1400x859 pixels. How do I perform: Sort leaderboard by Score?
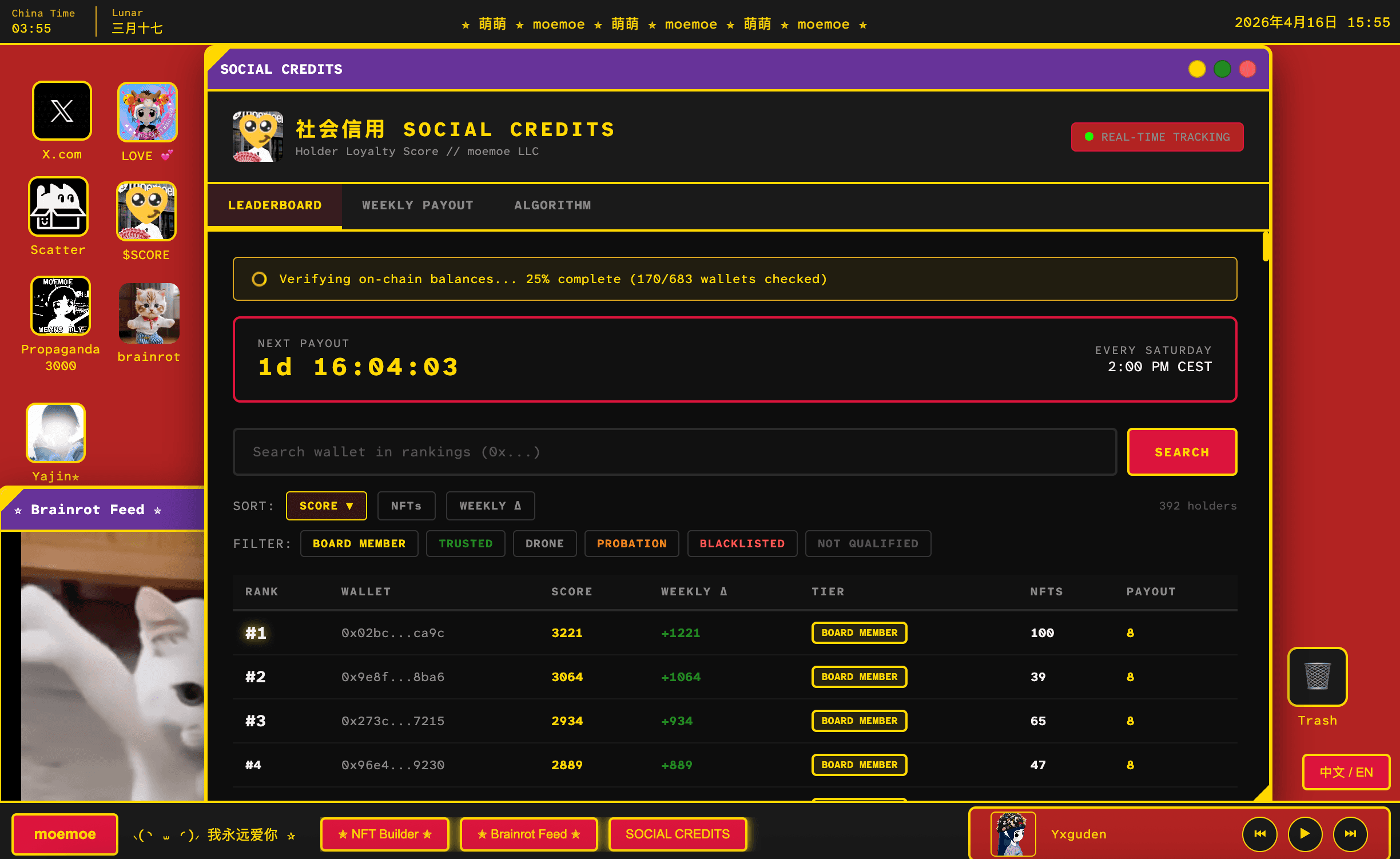327,506
